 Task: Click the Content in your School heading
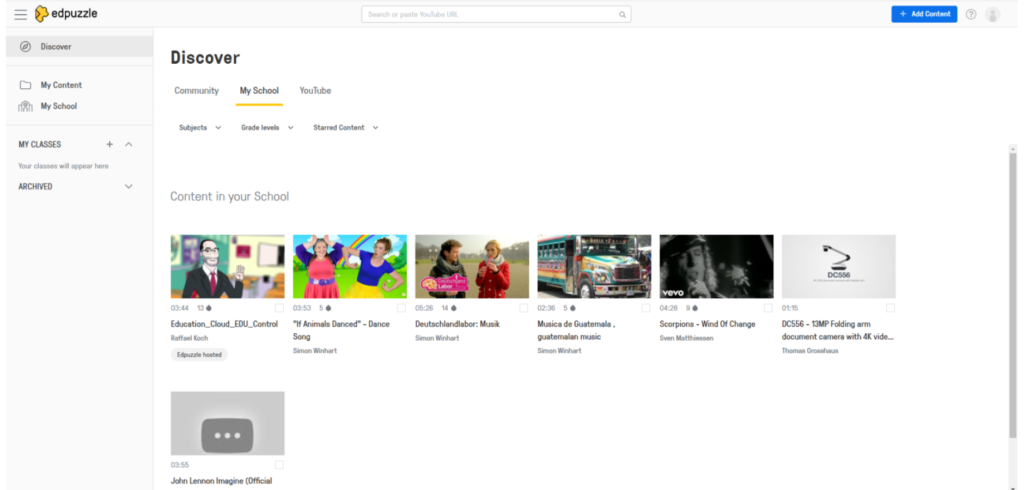point(229,197)
